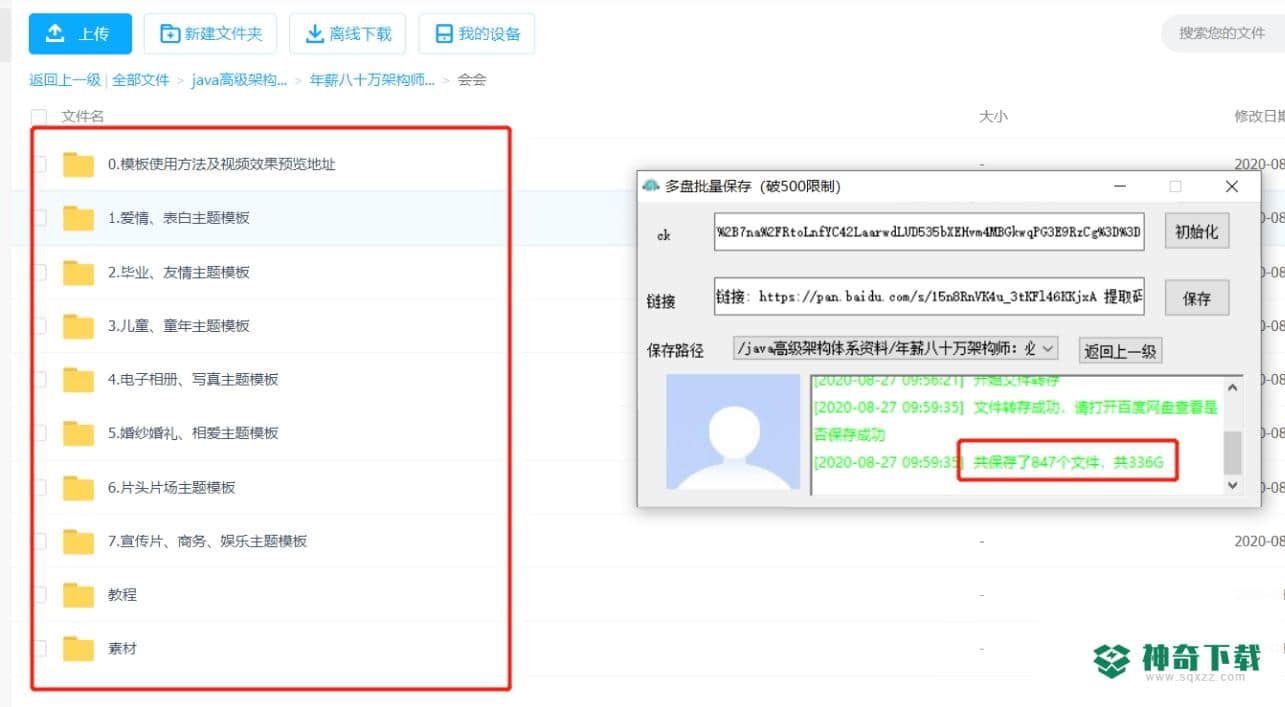The image size is (1285, 707).
Task: Sort by 大小 column header
Action: coord(993,116)
